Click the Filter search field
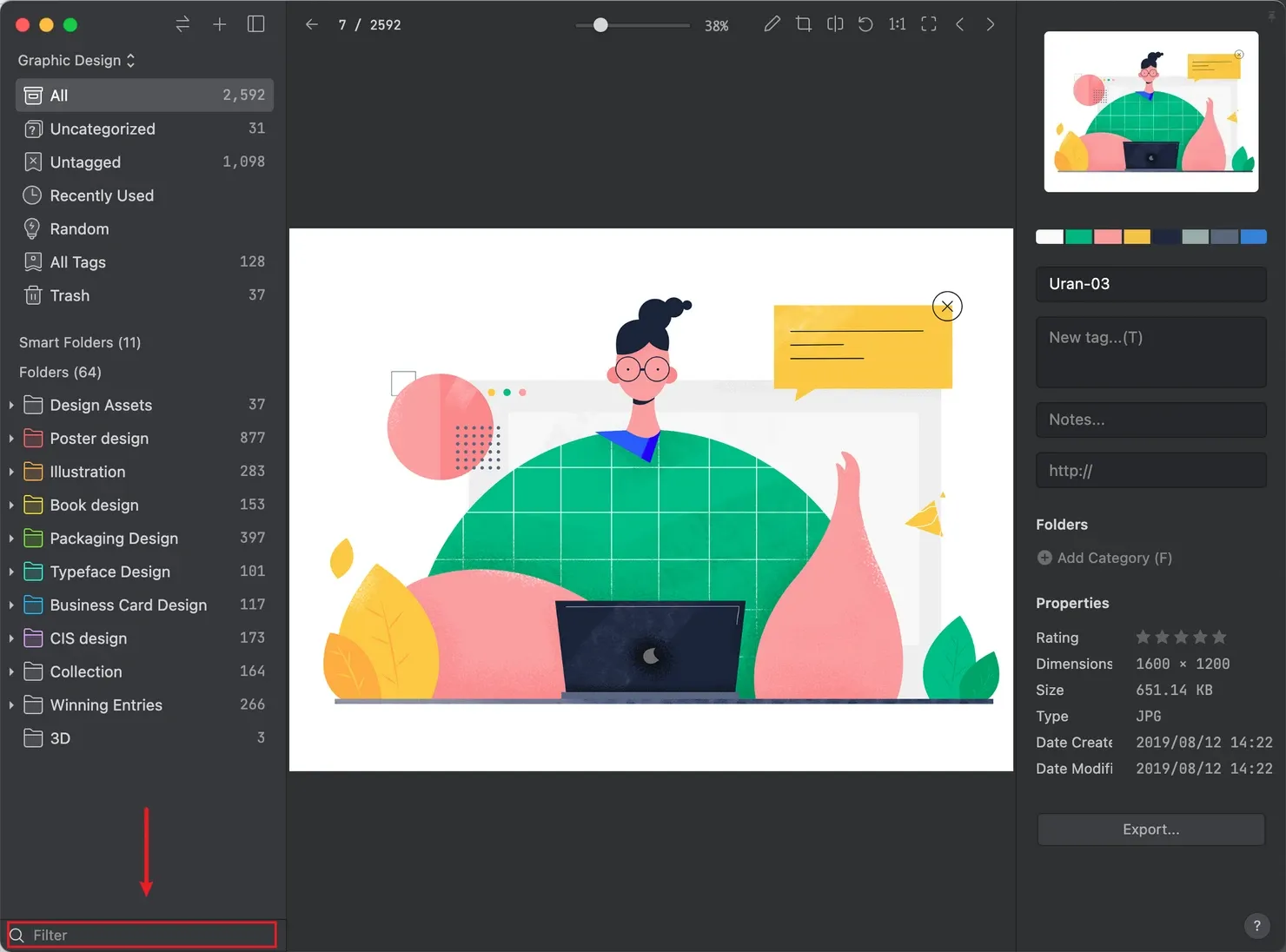Screen dimensions: 1286x952 pos(143,935)
